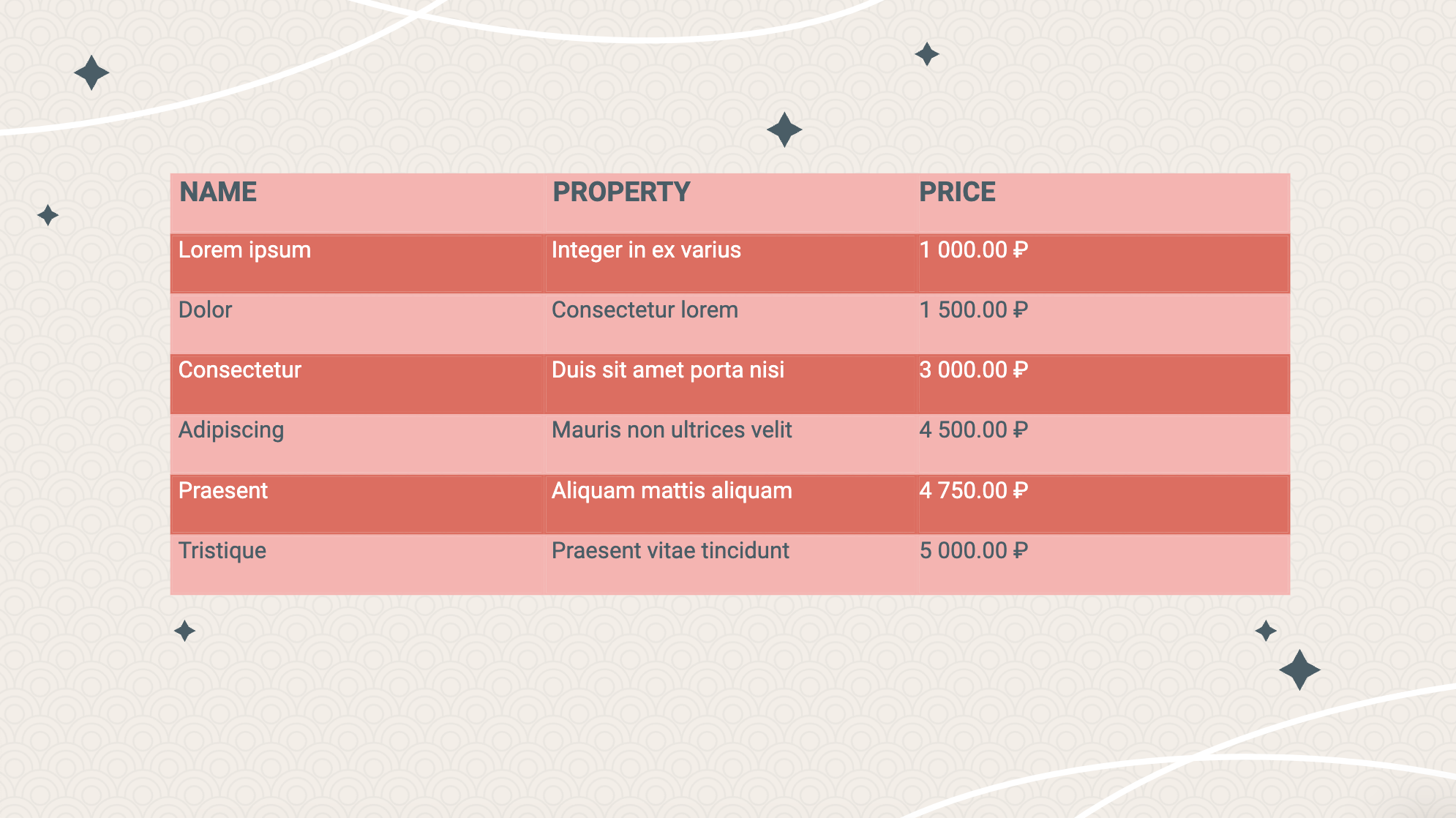Select the 5 000.00 ₽ price cell
The height and width of the screenshot is (818, 1456).
[1103, 563]
